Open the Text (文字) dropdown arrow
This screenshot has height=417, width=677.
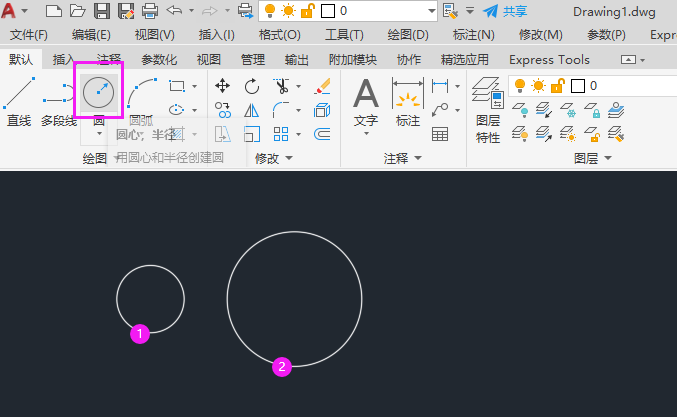pos(366,134)
